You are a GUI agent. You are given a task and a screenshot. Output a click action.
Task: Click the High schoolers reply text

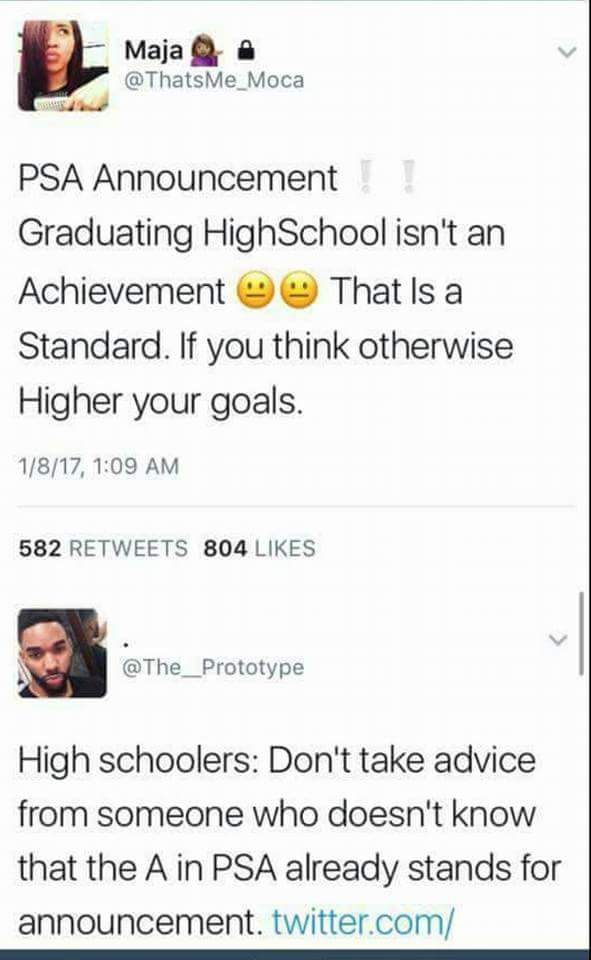[289, 841]
